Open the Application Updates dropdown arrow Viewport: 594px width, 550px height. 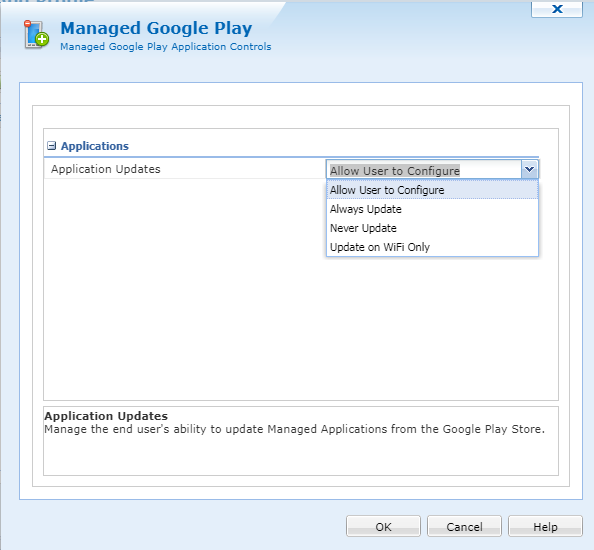pyautogui.click(x=529, y=169)
